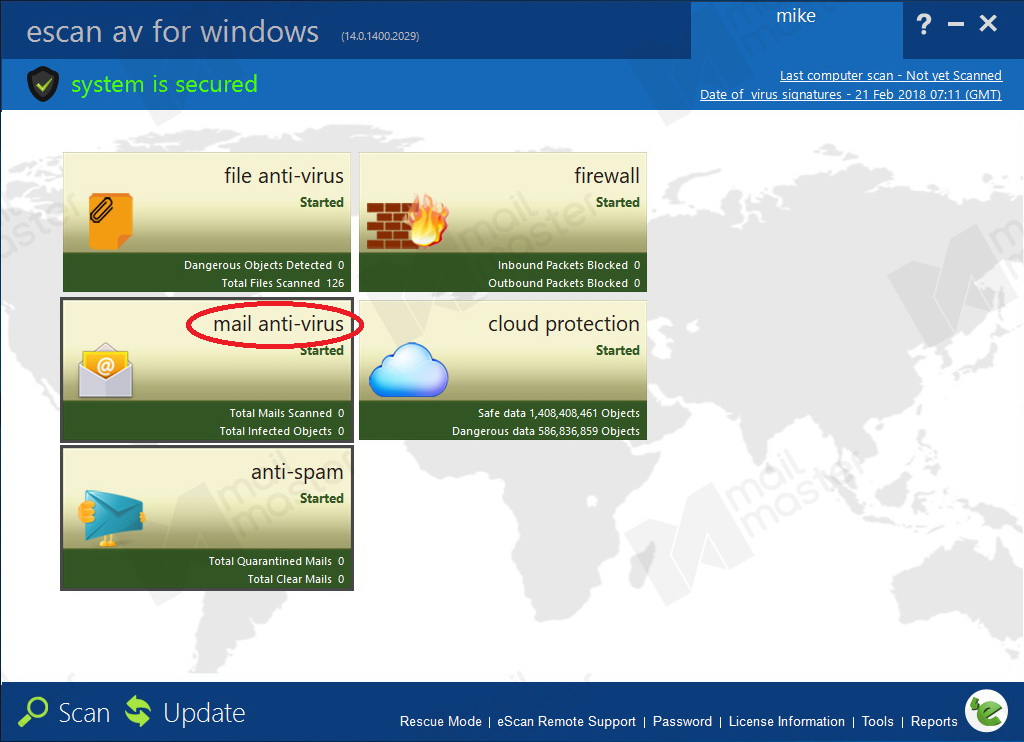
Task: Open Password settings
Action: (x=682, y=721)
